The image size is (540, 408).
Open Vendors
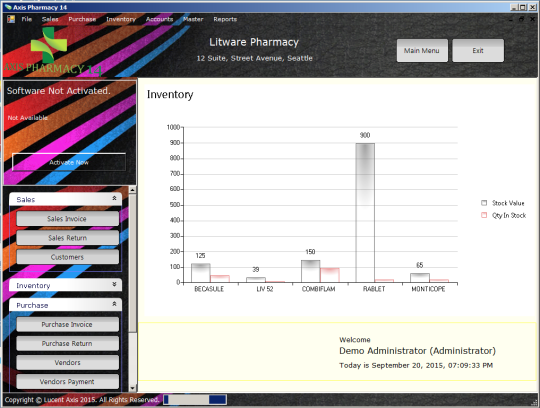coord(68,363)
